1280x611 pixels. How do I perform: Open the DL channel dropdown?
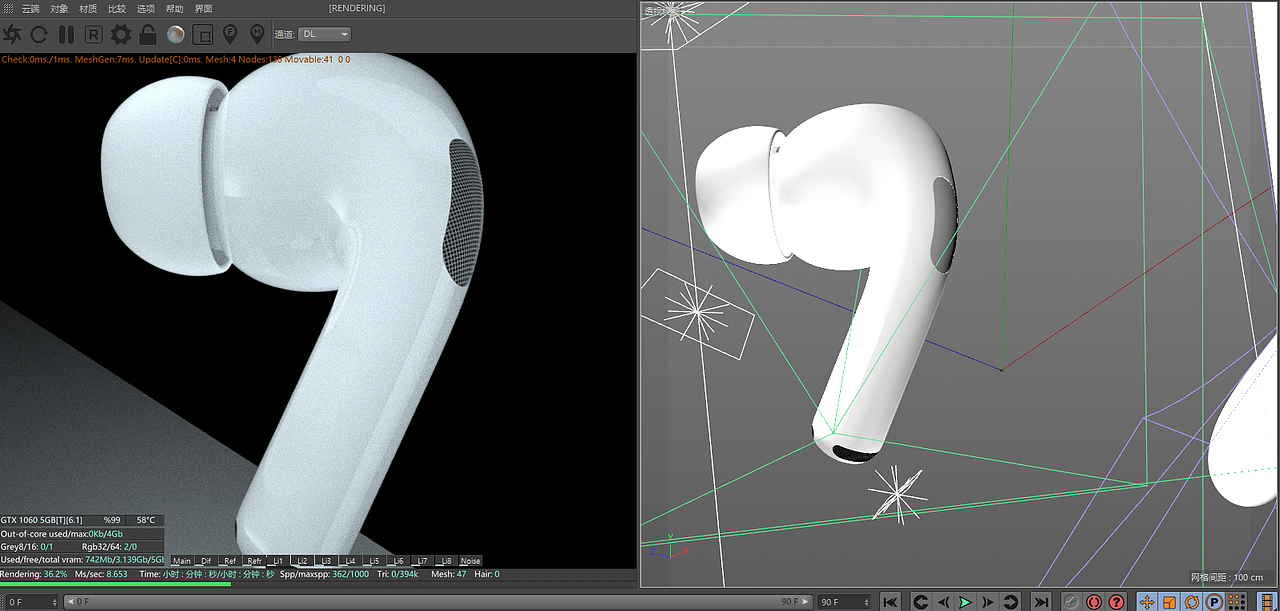point(325,34)
